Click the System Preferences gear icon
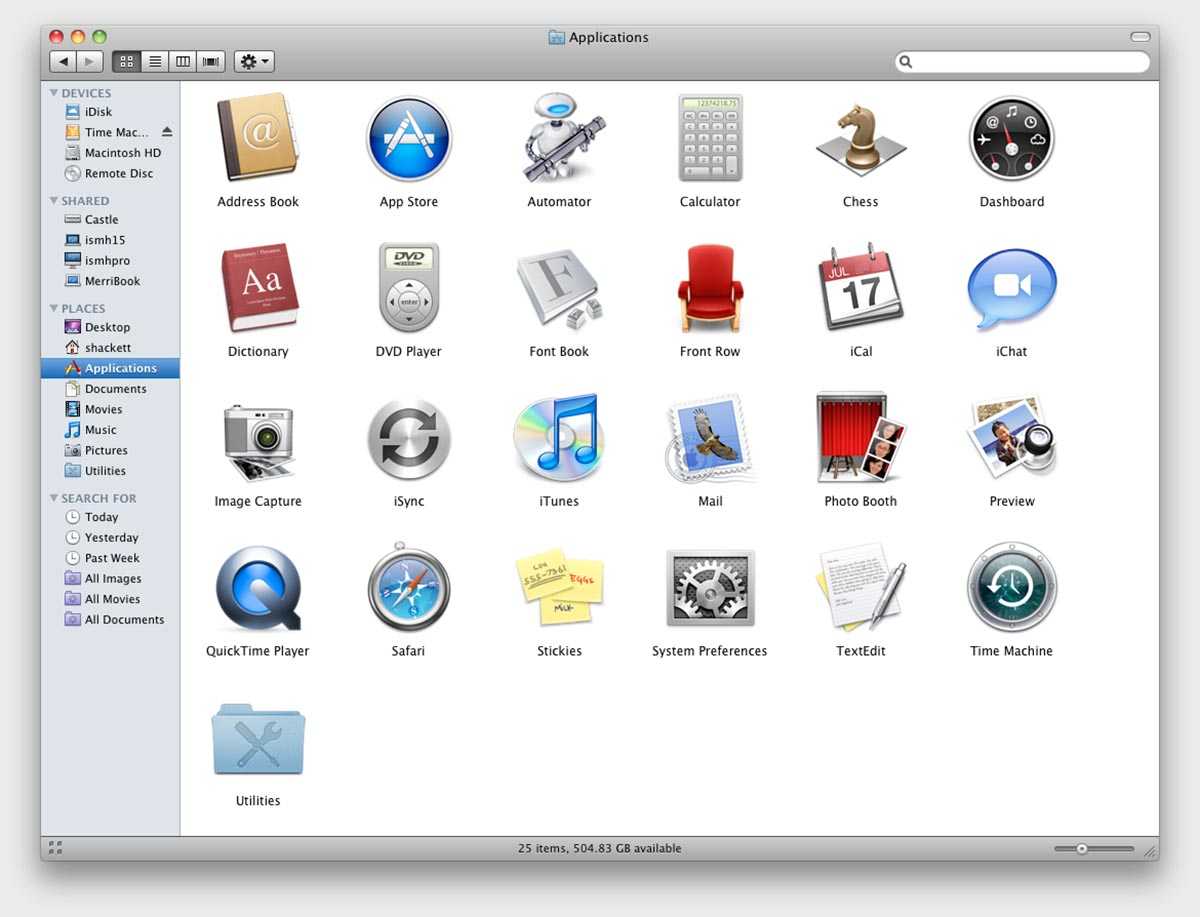The image size is (1200, 917). (x=709, y=589)
